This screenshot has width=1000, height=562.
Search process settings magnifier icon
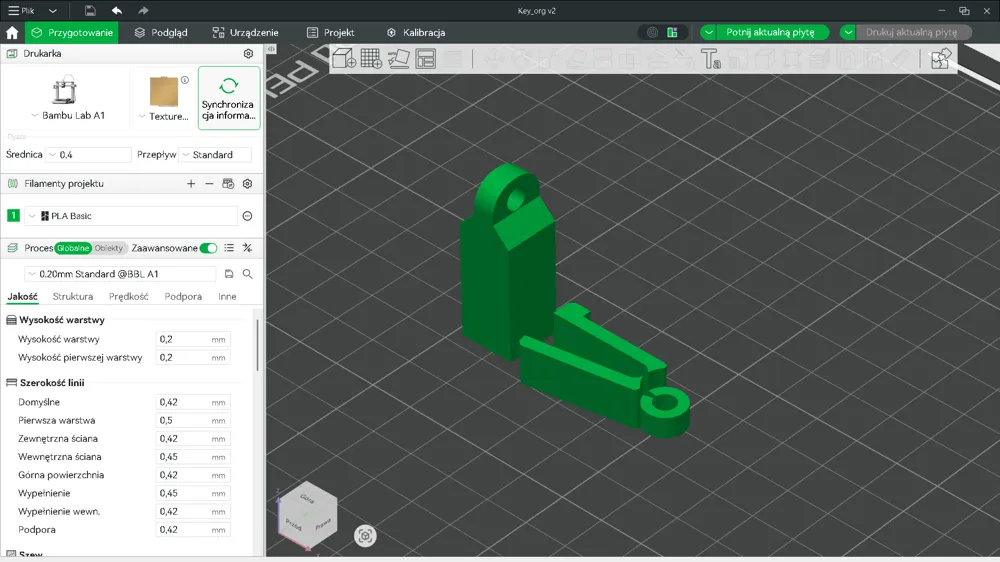click(x=247, y=274)
